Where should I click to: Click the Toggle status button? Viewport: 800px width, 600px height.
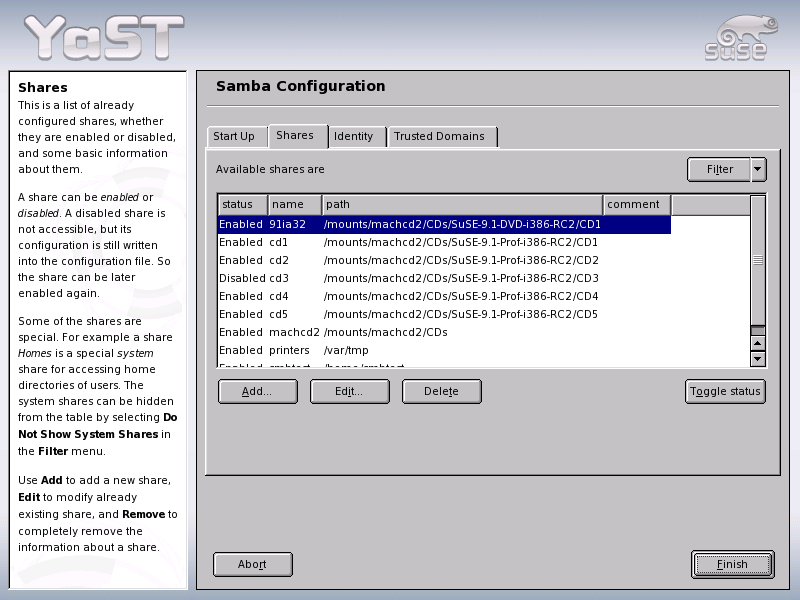click(x=725, y=391)
